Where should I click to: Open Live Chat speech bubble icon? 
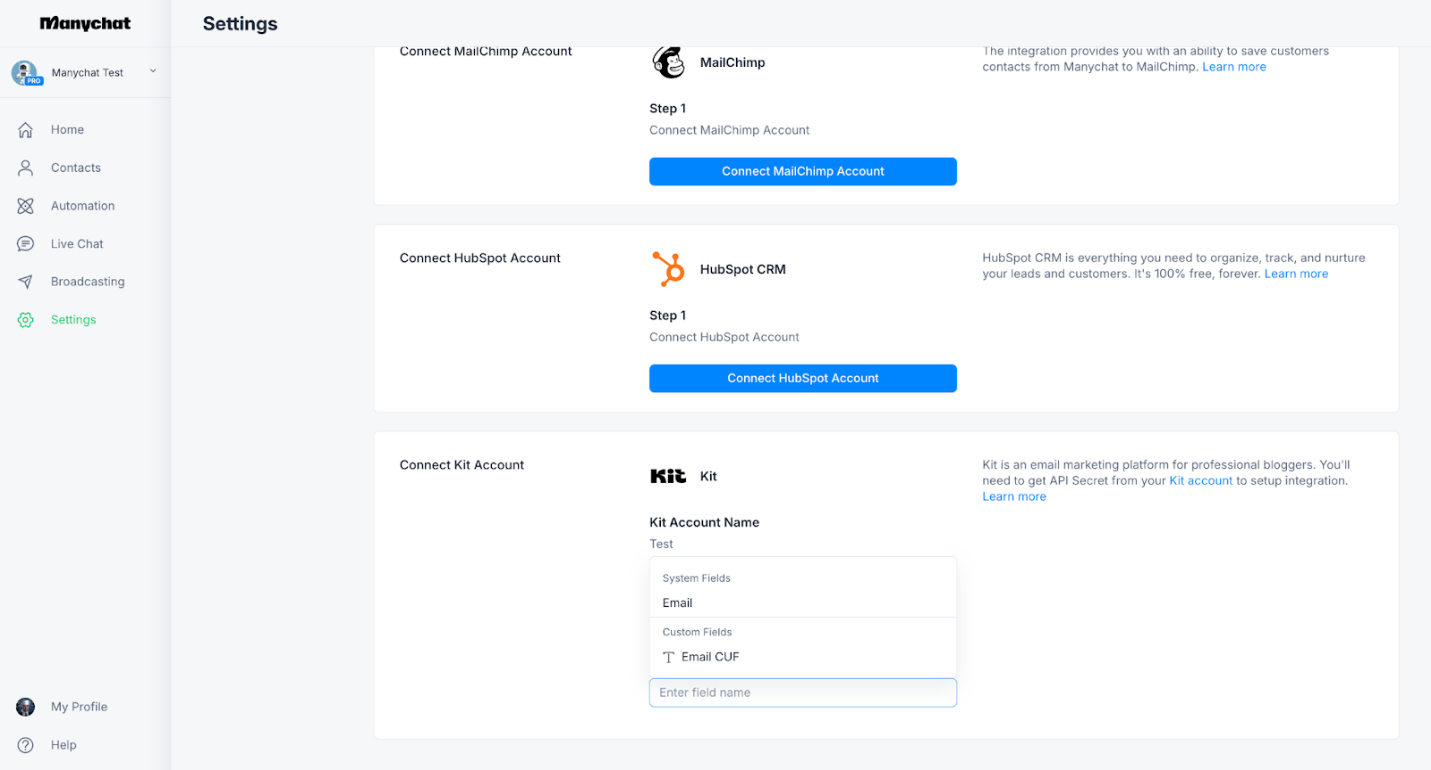coord(26,244)
